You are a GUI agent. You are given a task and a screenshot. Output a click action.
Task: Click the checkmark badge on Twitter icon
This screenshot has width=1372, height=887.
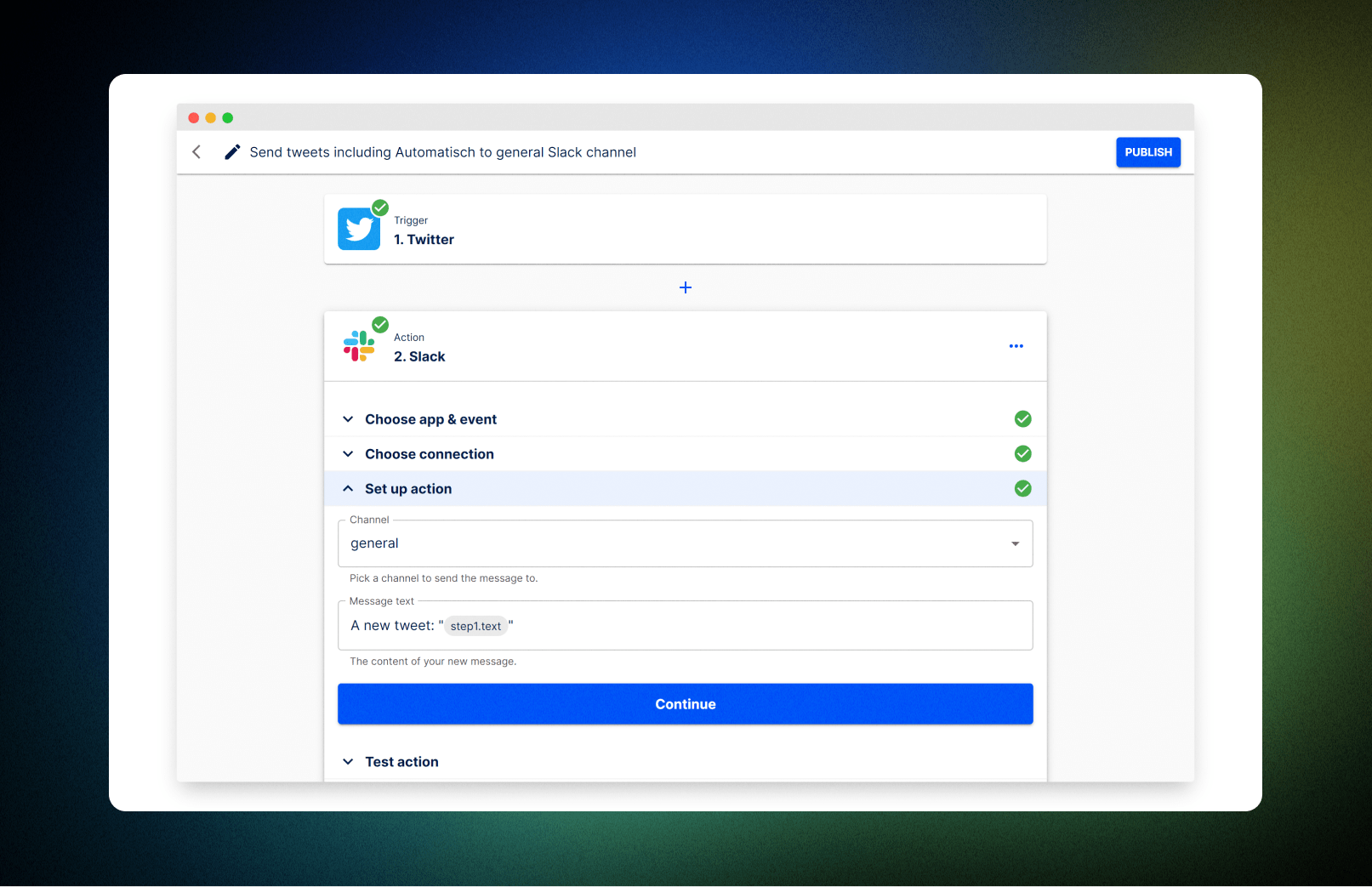[x=380, y=208]
